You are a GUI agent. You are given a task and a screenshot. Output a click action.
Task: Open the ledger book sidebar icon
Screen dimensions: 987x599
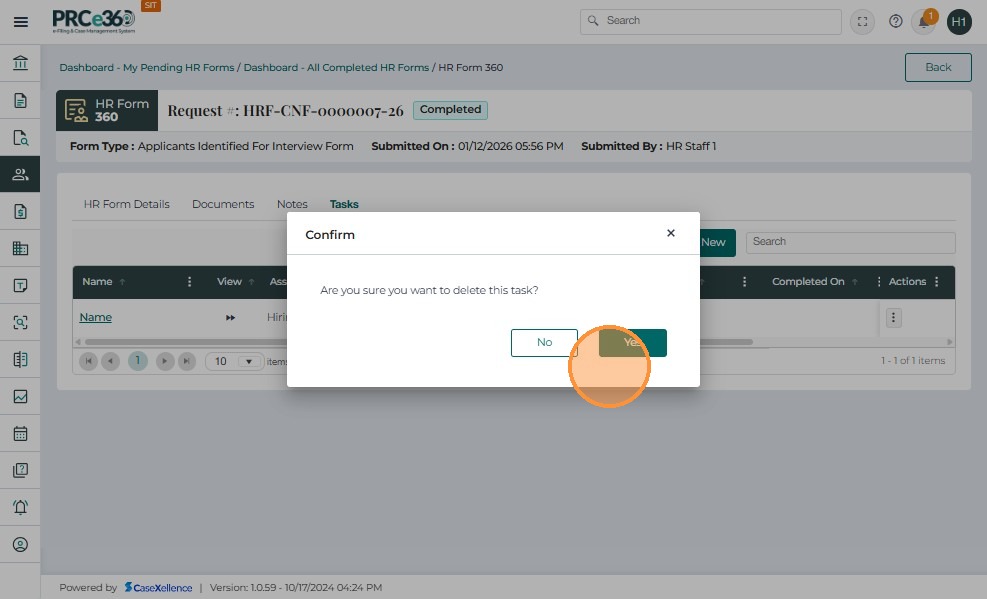(x=20, y=359)
